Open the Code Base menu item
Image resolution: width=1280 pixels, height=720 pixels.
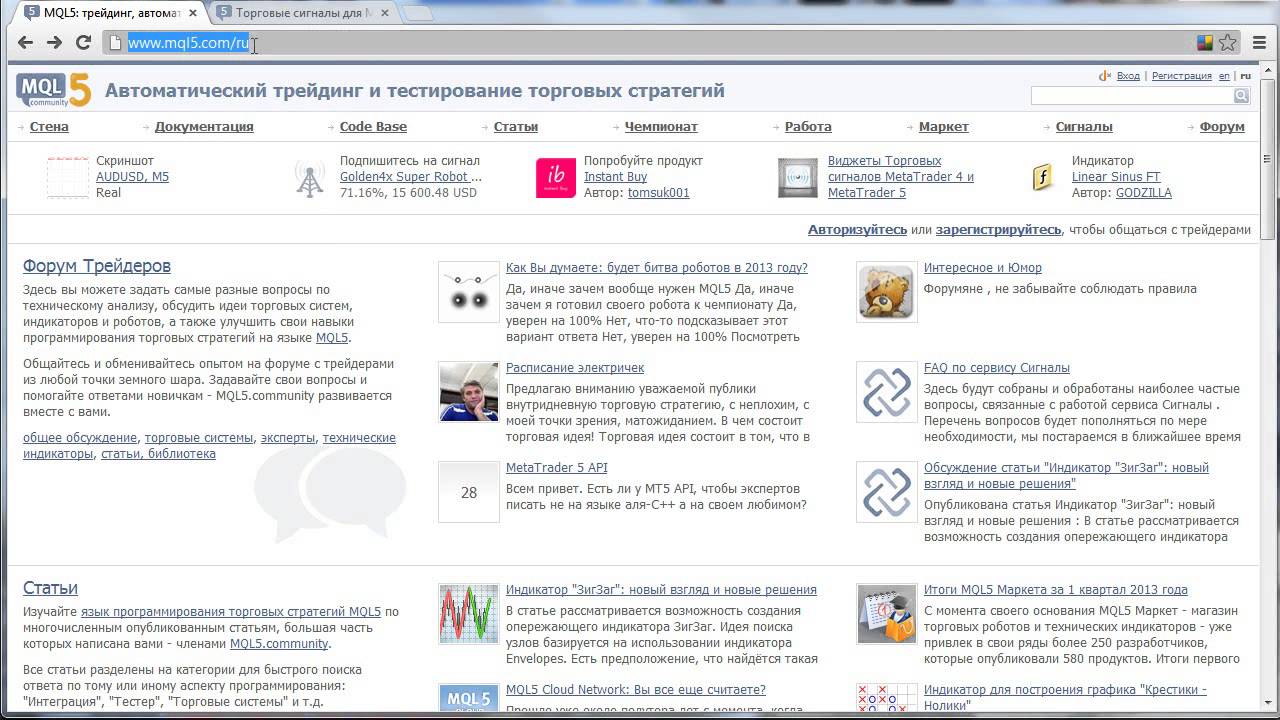(x=373, y=127)
